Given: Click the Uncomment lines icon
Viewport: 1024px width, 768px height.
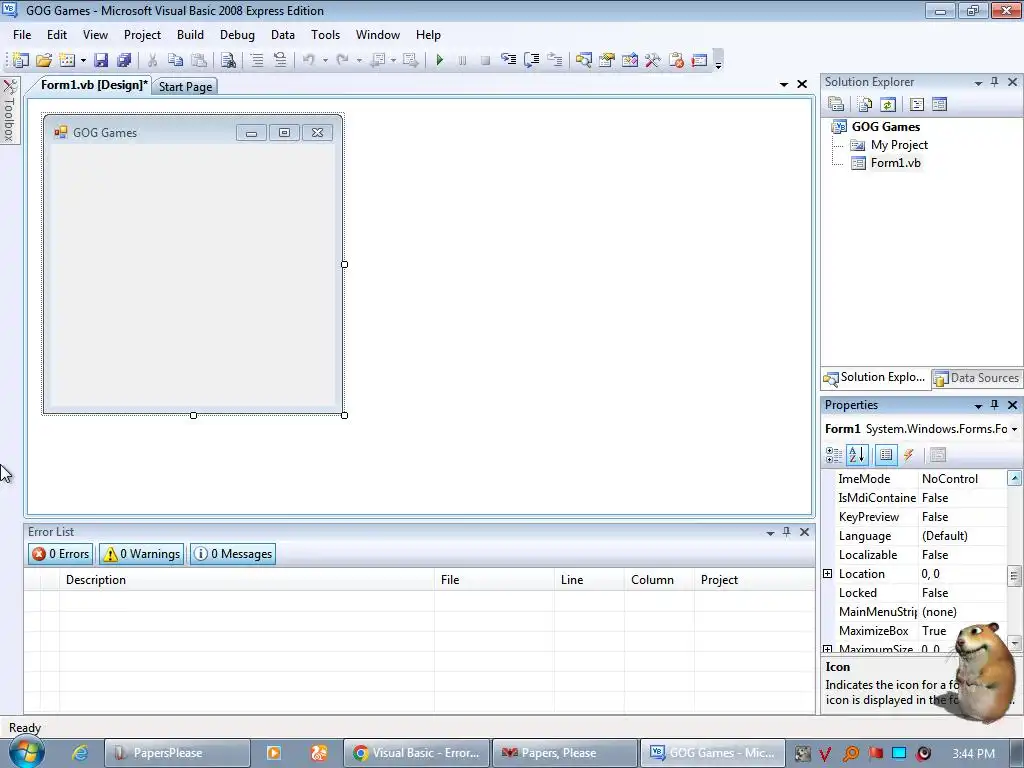Looking at the screenshot, I should [280, 60].
